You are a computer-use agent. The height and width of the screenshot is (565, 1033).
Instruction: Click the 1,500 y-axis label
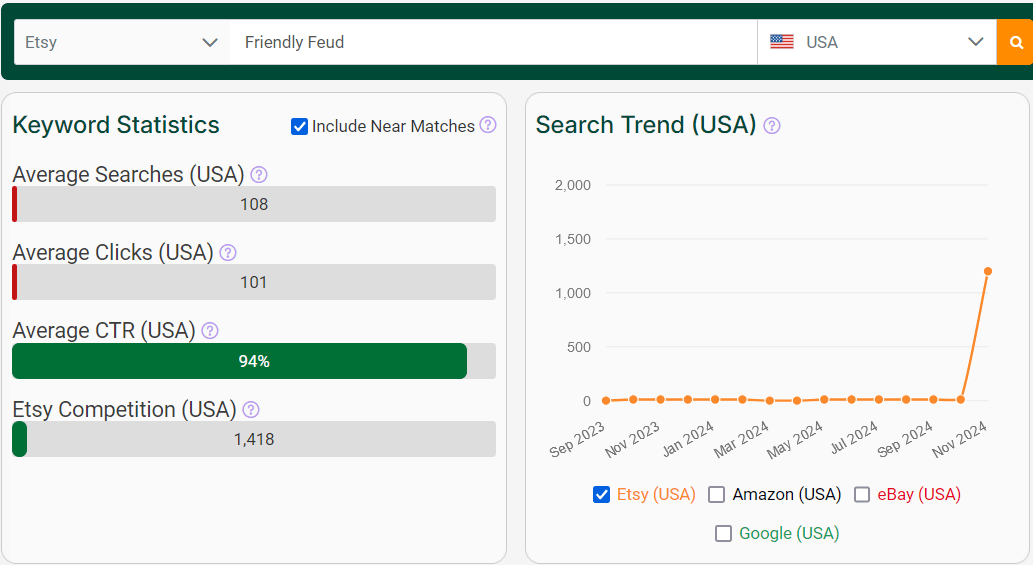[x=572, y=239]
